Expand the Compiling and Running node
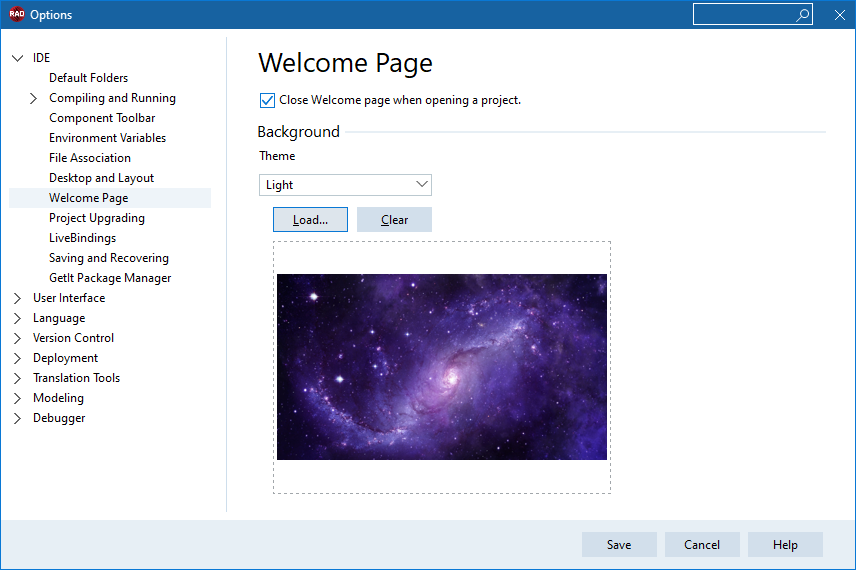Screen dimensions: 856x570 point(33,98)
